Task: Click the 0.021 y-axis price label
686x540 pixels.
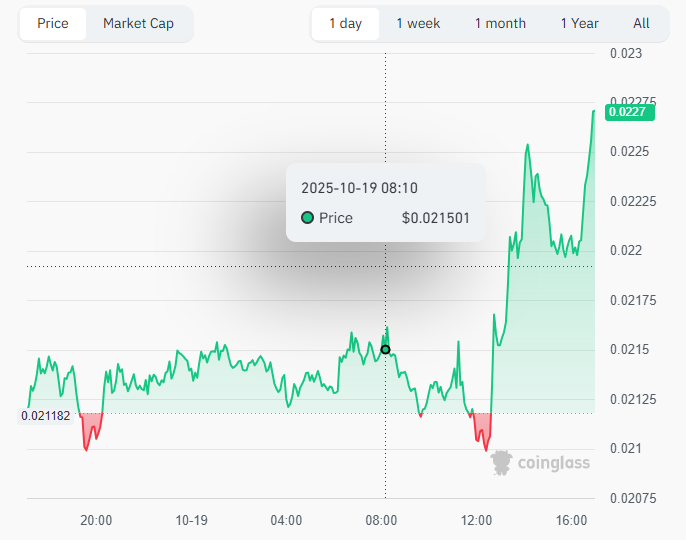Action: click(626, 449)
